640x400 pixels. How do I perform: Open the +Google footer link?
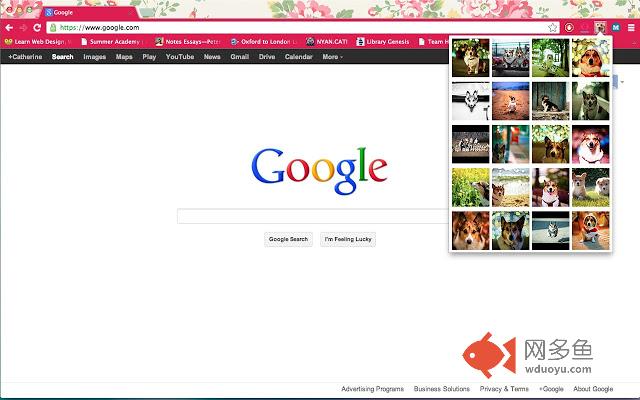[x=551, y=389]
